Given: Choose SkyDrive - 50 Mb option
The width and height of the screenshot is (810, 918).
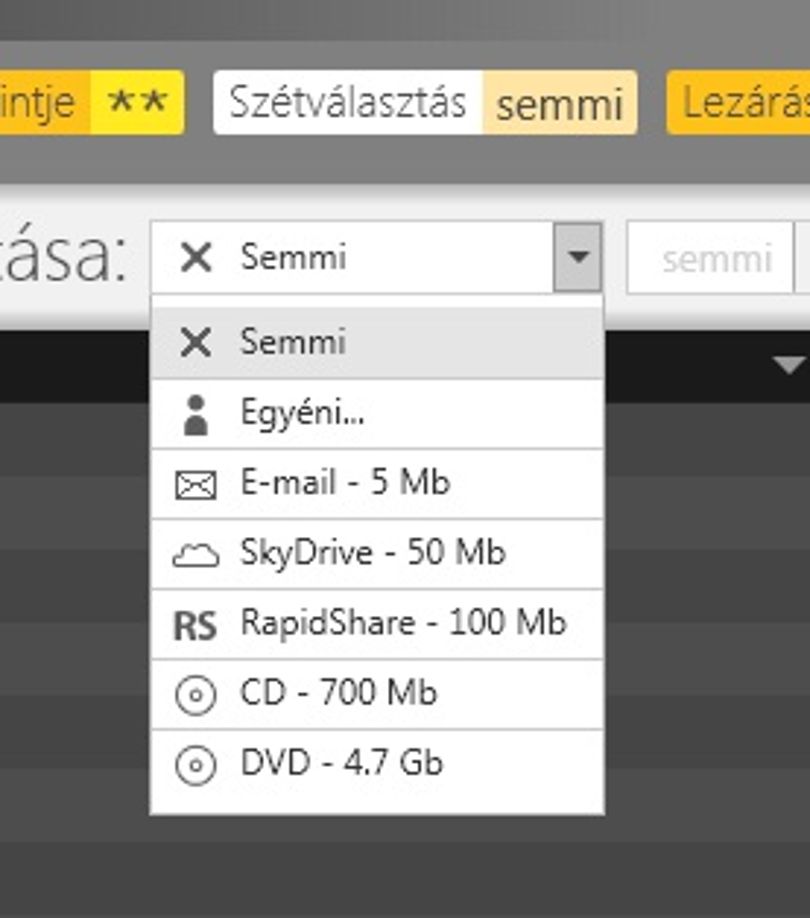Looking at the screenshot, I should pos(377,554).
